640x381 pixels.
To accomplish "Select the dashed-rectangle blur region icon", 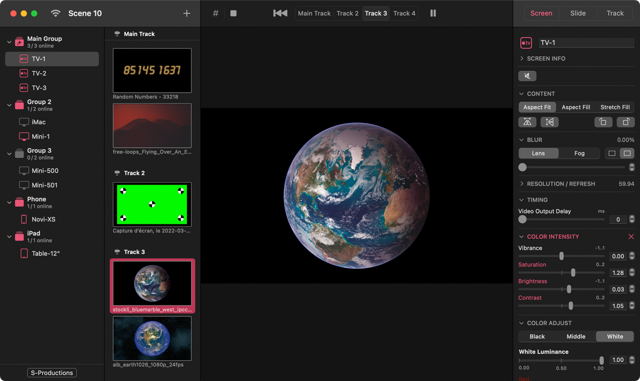I will coord(612,154).
